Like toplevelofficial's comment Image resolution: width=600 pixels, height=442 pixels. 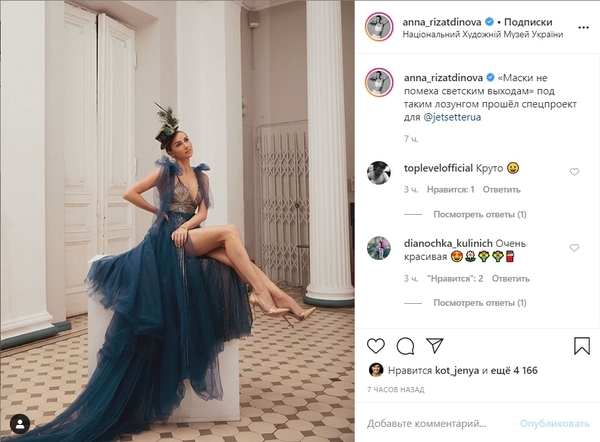coord(574,172)
